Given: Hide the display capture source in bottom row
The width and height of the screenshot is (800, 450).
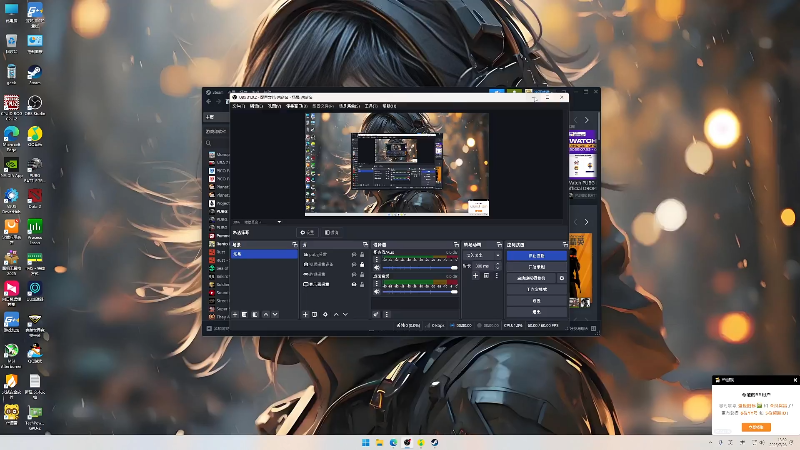Looking at the screenshot, I should click(x=354, y=284).
